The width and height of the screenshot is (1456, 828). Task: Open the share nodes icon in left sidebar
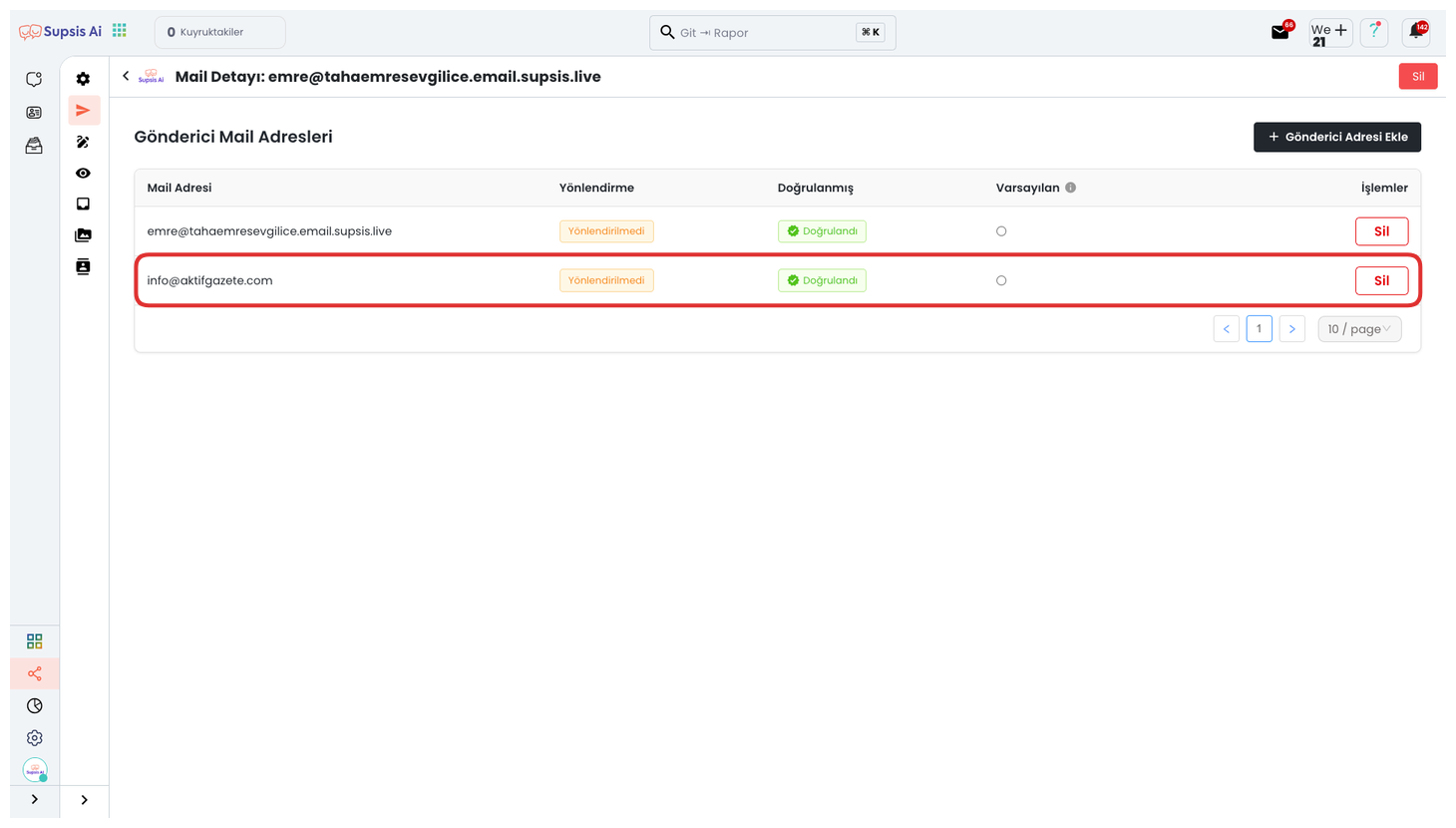(x=35, y=674)
